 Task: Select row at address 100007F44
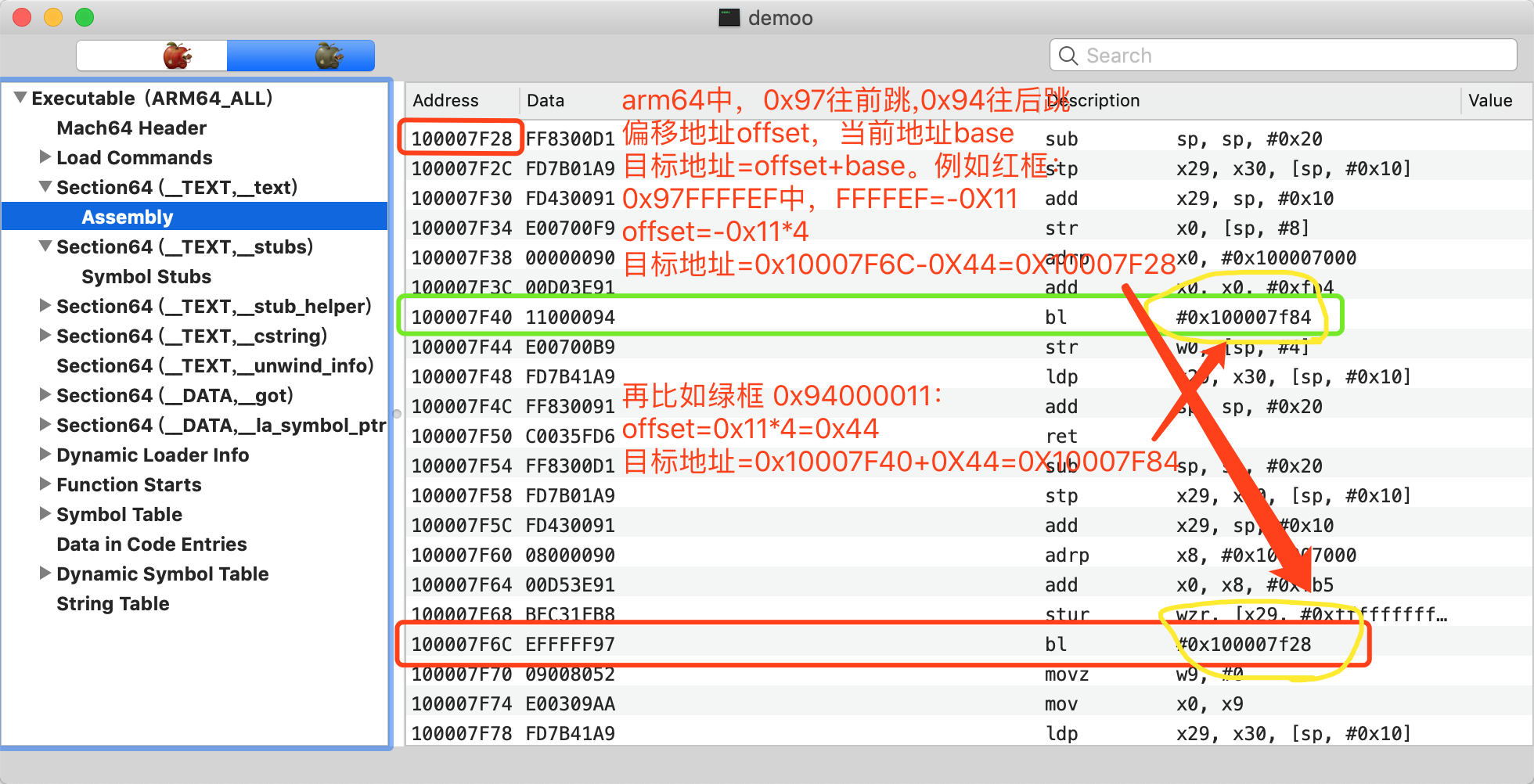click(x=969, y=347)
